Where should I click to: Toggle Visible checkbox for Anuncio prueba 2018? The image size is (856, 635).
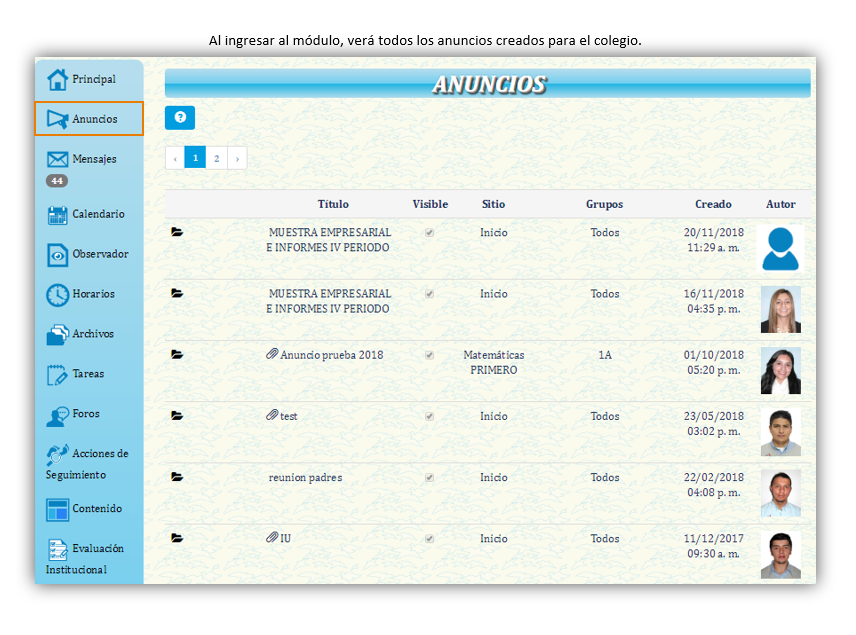pos(430,355)
